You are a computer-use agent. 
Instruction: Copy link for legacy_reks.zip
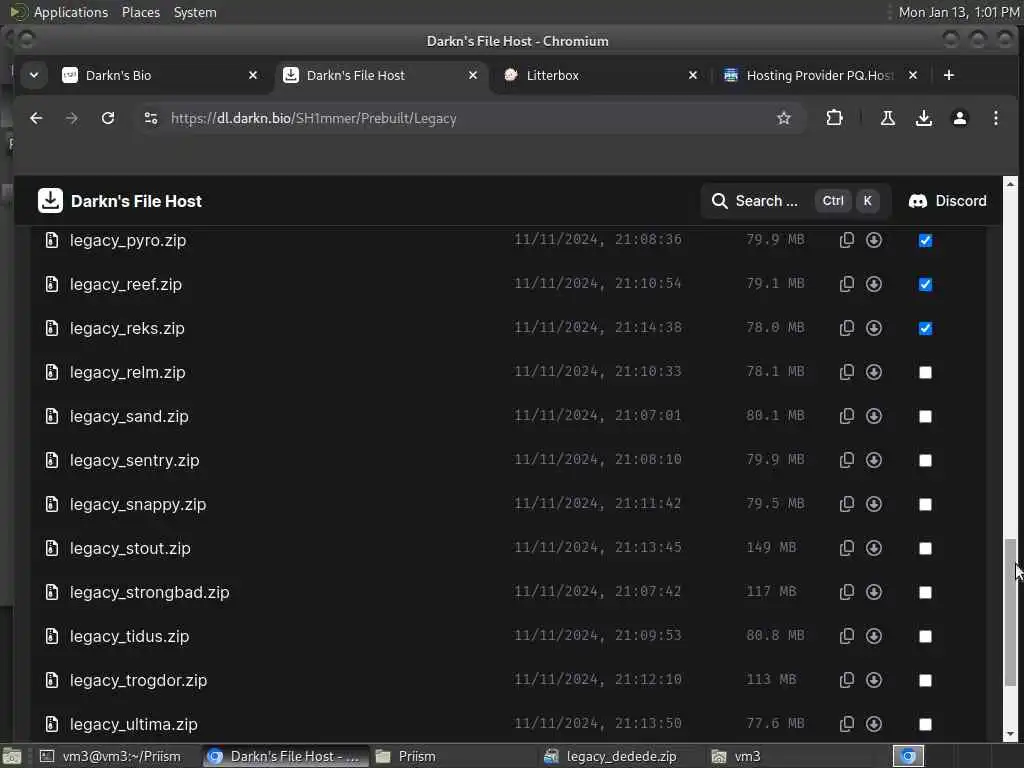846,328
